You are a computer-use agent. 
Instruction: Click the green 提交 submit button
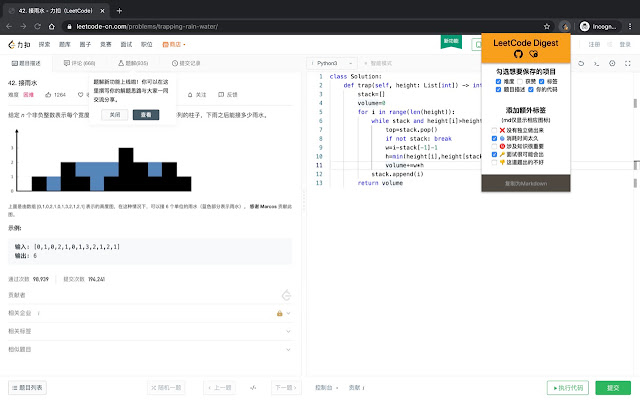(x=613, y=388)
